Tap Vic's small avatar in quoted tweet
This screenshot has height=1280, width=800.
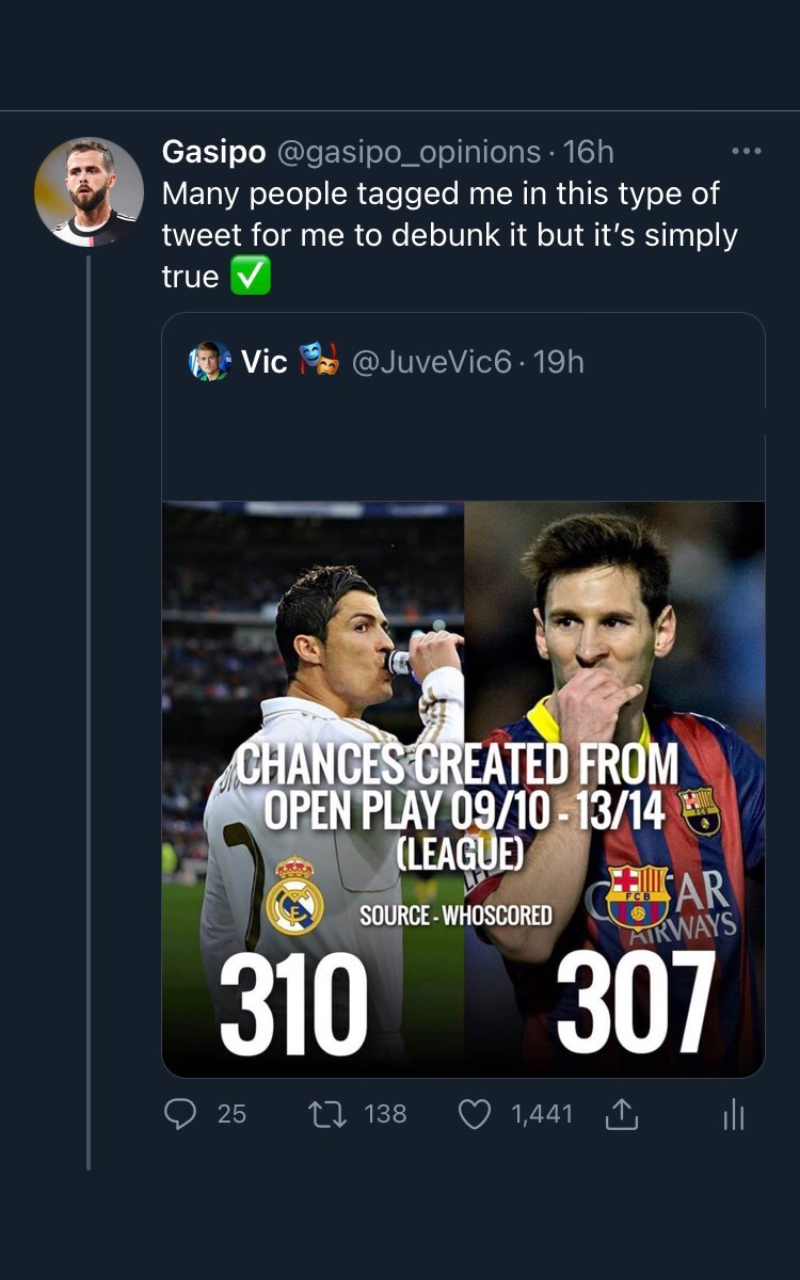pos(210,362)
